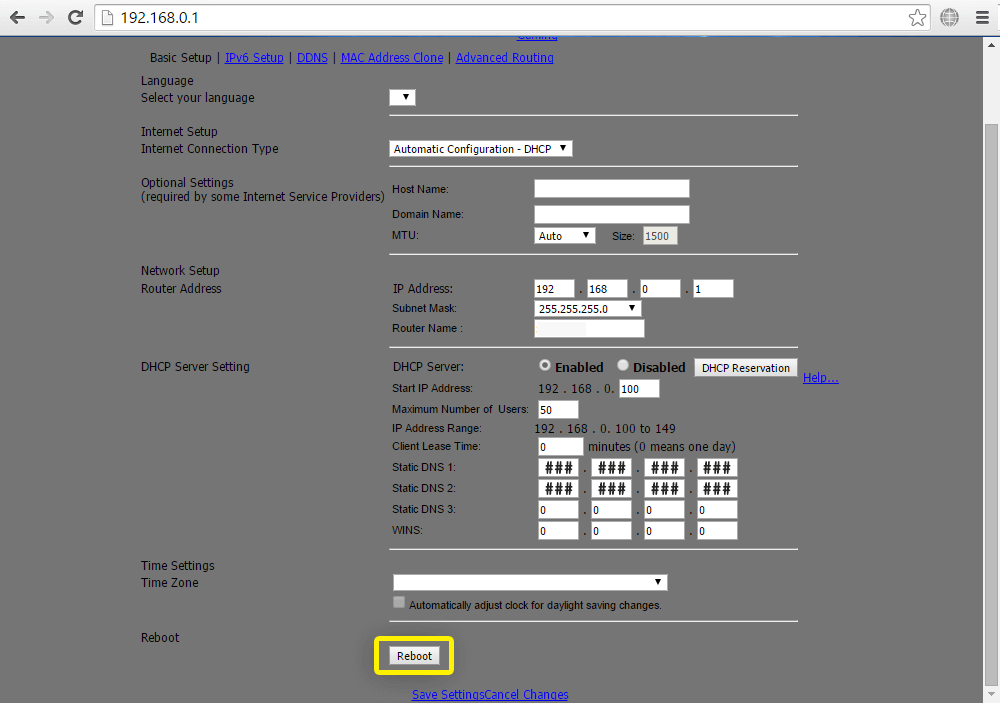Click the Help link next to DHCP settings

pyautogui.click(x=820, y=377)
